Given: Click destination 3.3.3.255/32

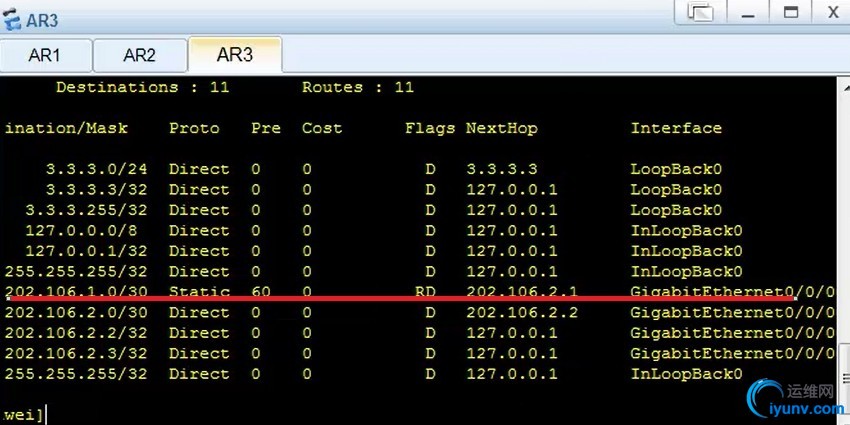Looking at the screenshot, I should (86, 210).
